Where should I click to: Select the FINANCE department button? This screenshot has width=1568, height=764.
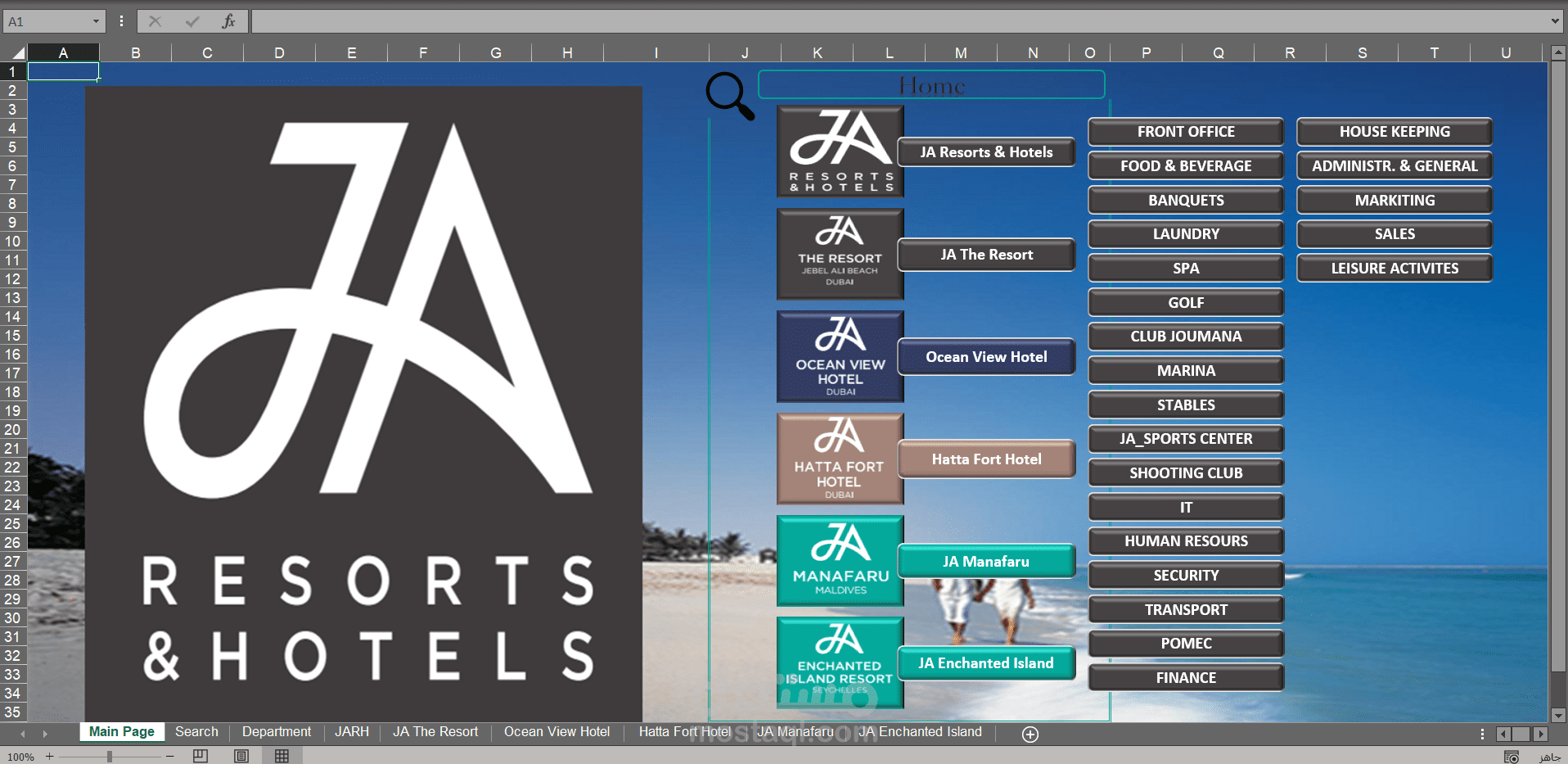pyautogui.click(x=1186, y=678)
